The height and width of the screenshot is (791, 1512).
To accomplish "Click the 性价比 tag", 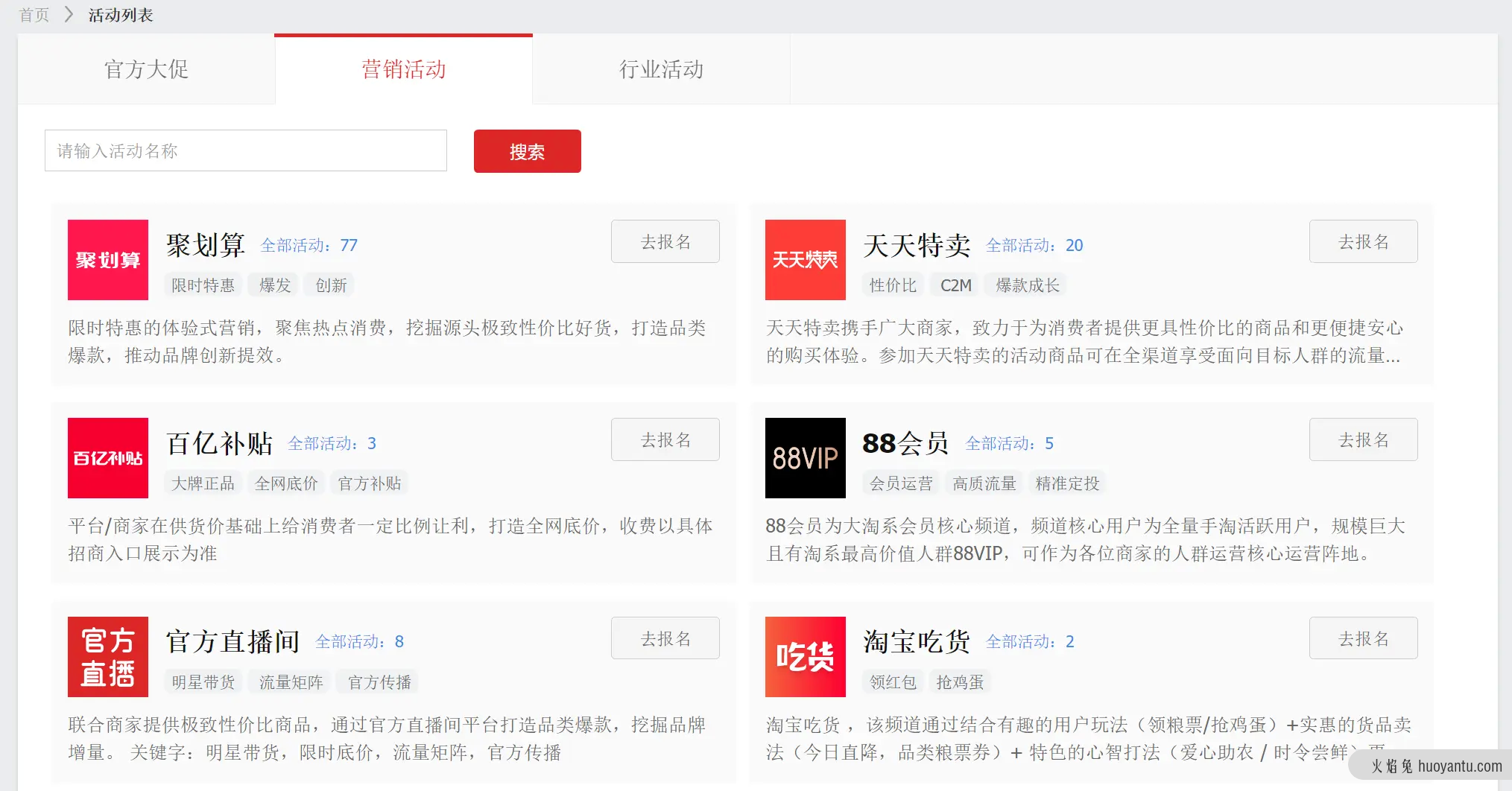I will (x=893, y=285).
